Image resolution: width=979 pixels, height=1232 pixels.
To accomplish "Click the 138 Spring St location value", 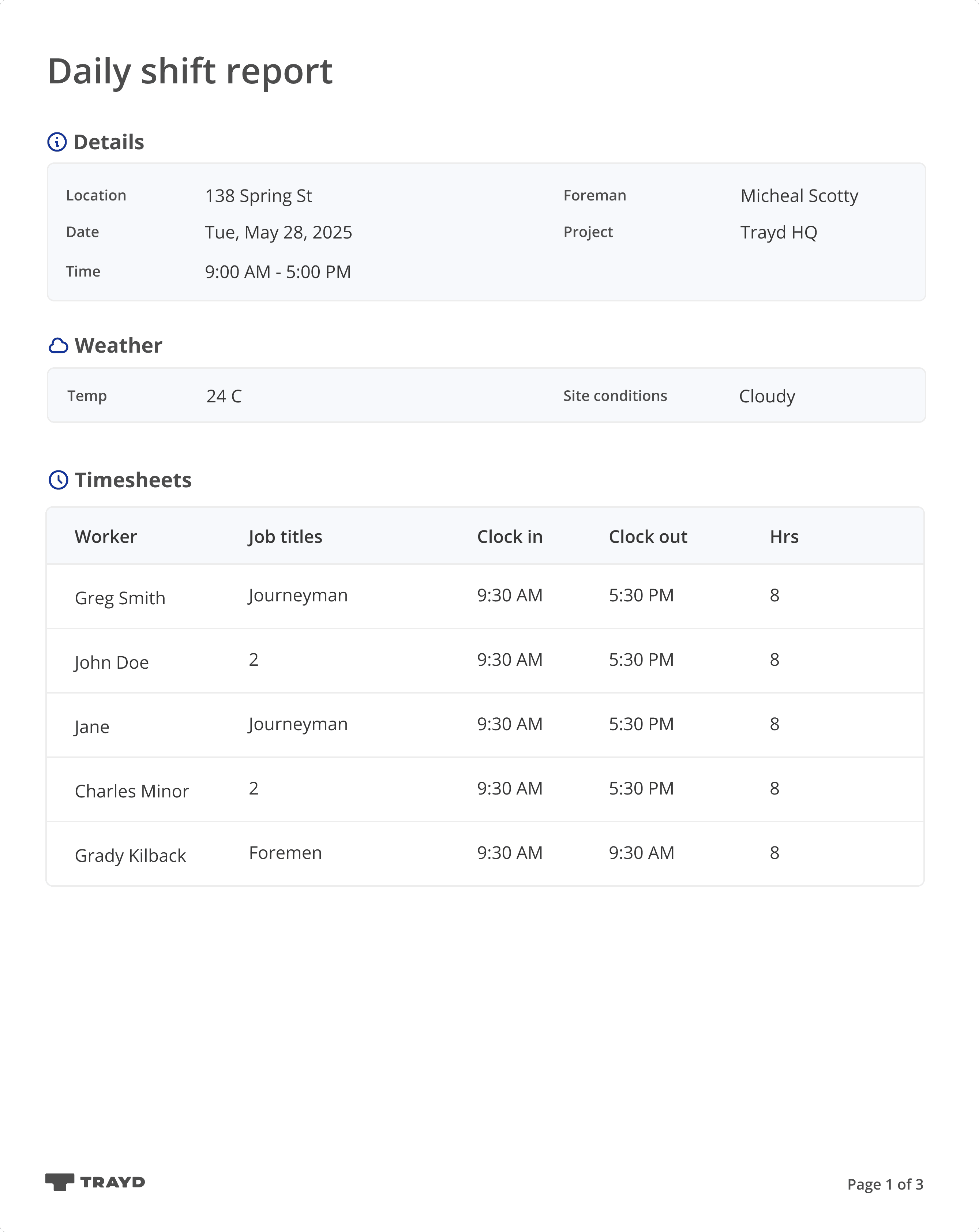I will point(258,196).
